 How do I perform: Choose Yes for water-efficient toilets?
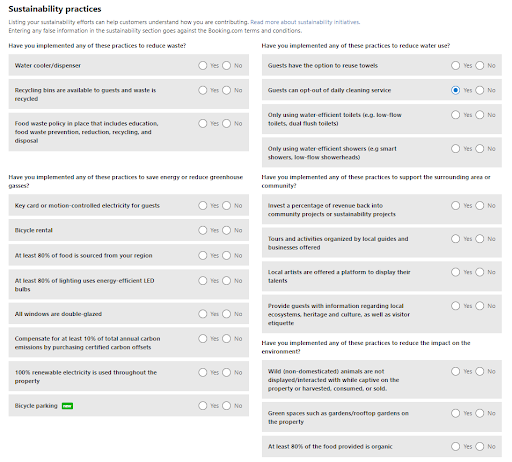click(x=455, y=115)
